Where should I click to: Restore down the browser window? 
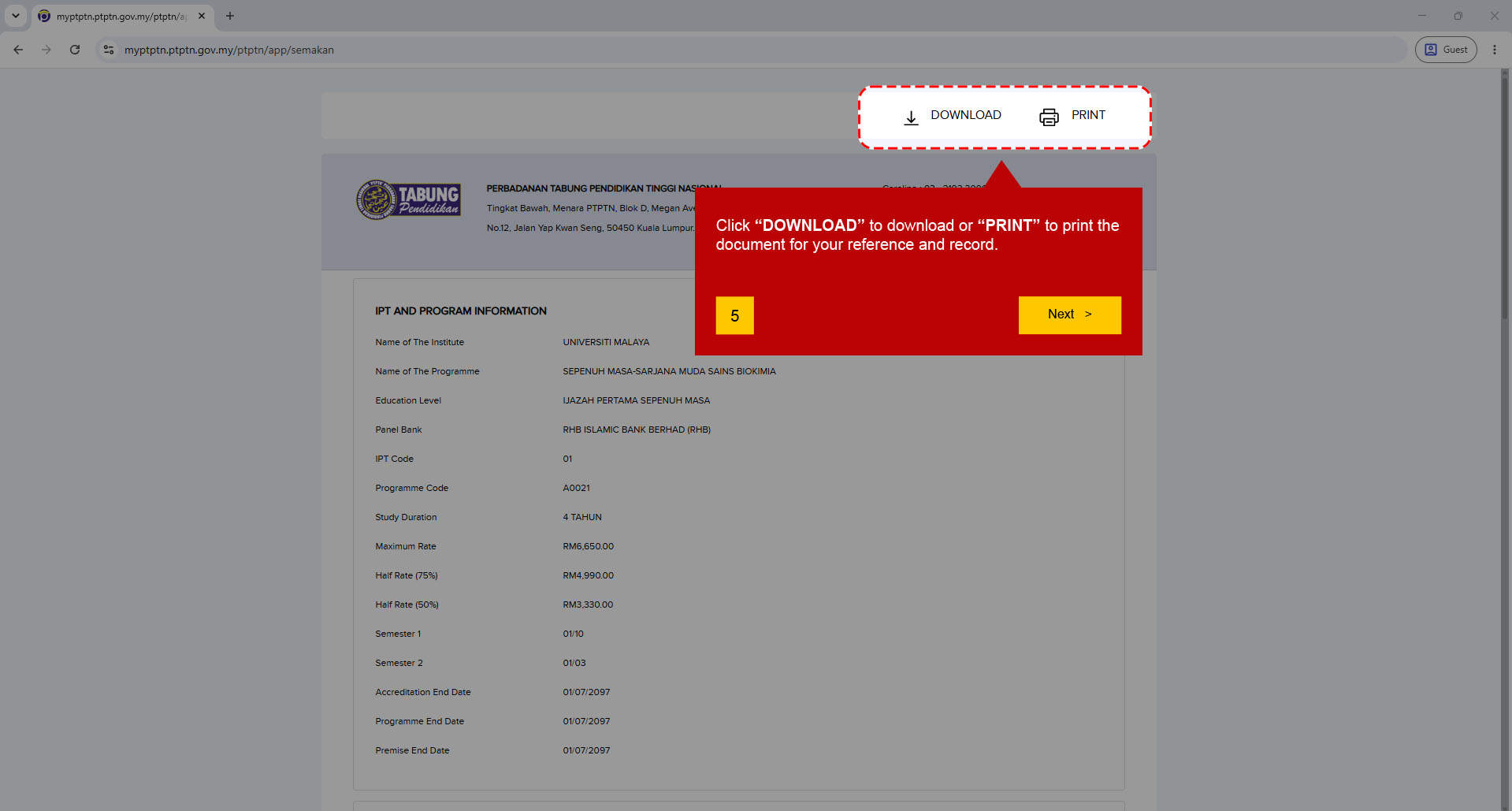coord(1458,16)
